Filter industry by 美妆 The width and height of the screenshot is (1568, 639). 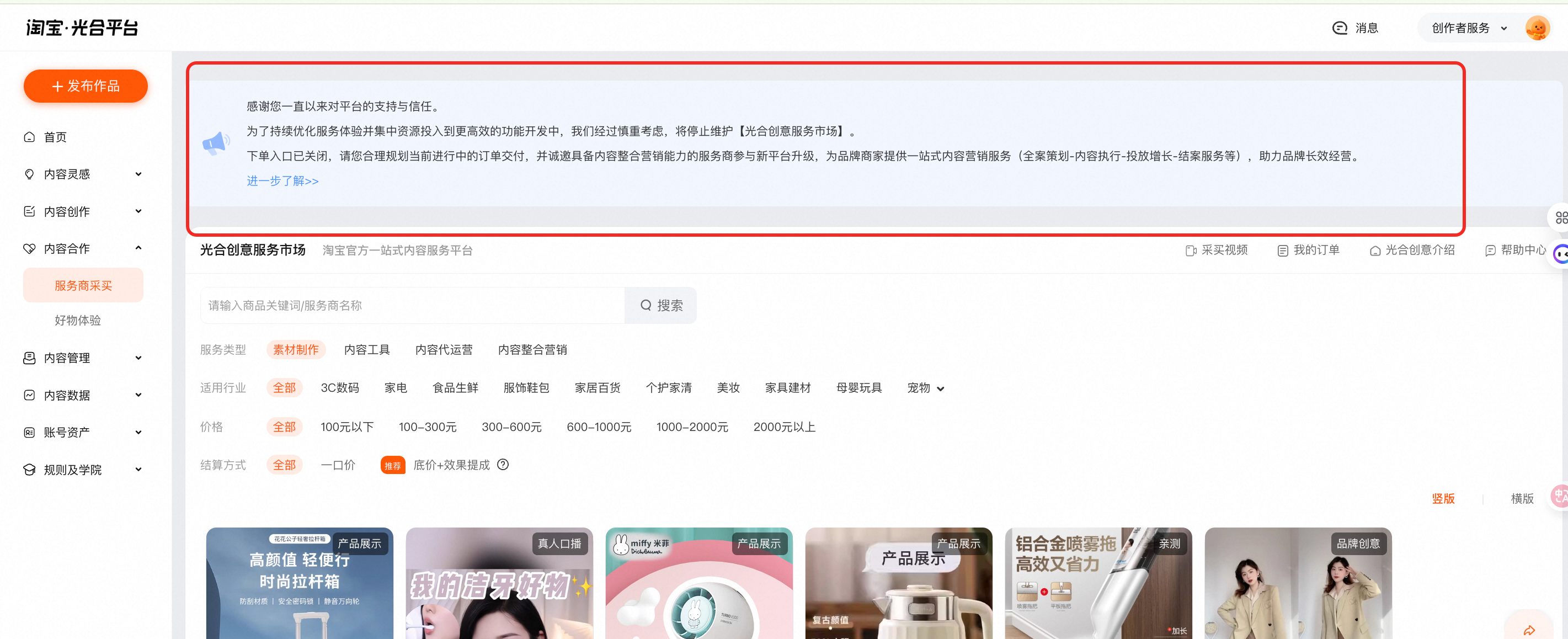(728, 388)
